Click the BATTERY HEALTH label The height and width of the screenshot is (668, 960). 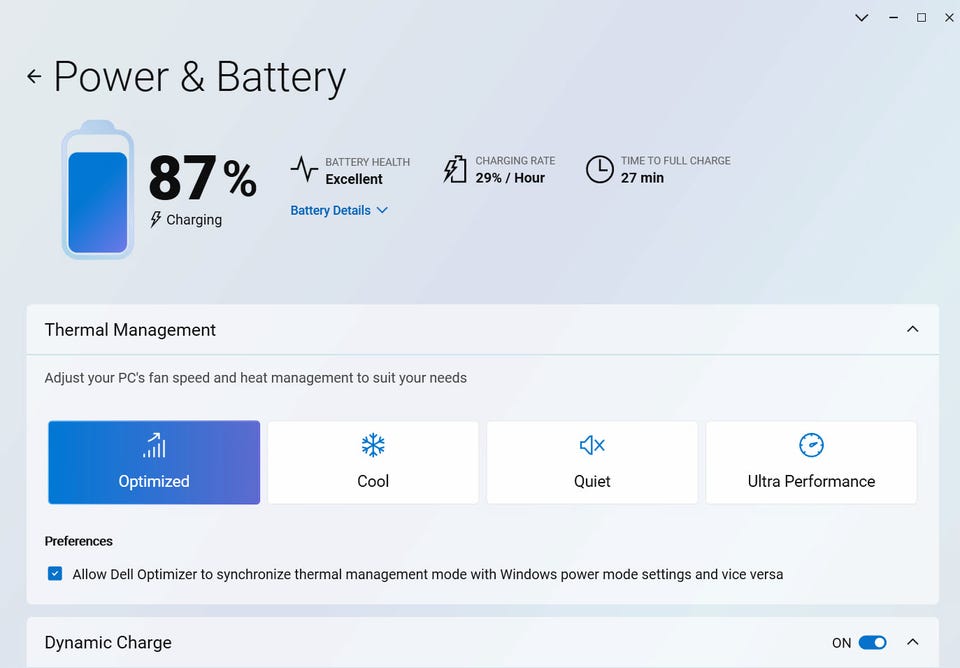(x=367, y=162)
